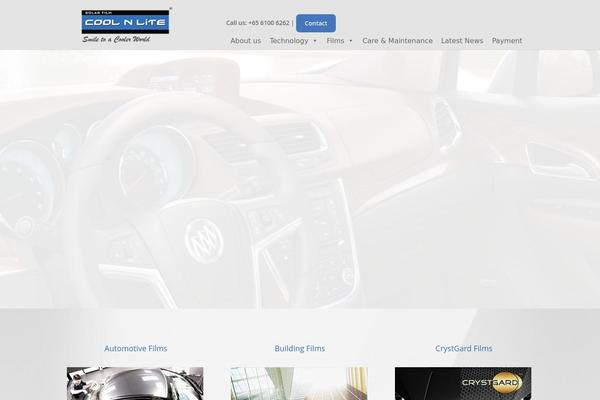Click the Automotive Films heading link
The width and height of the screenshot is (600, 400).
click(x=136, y=349)
